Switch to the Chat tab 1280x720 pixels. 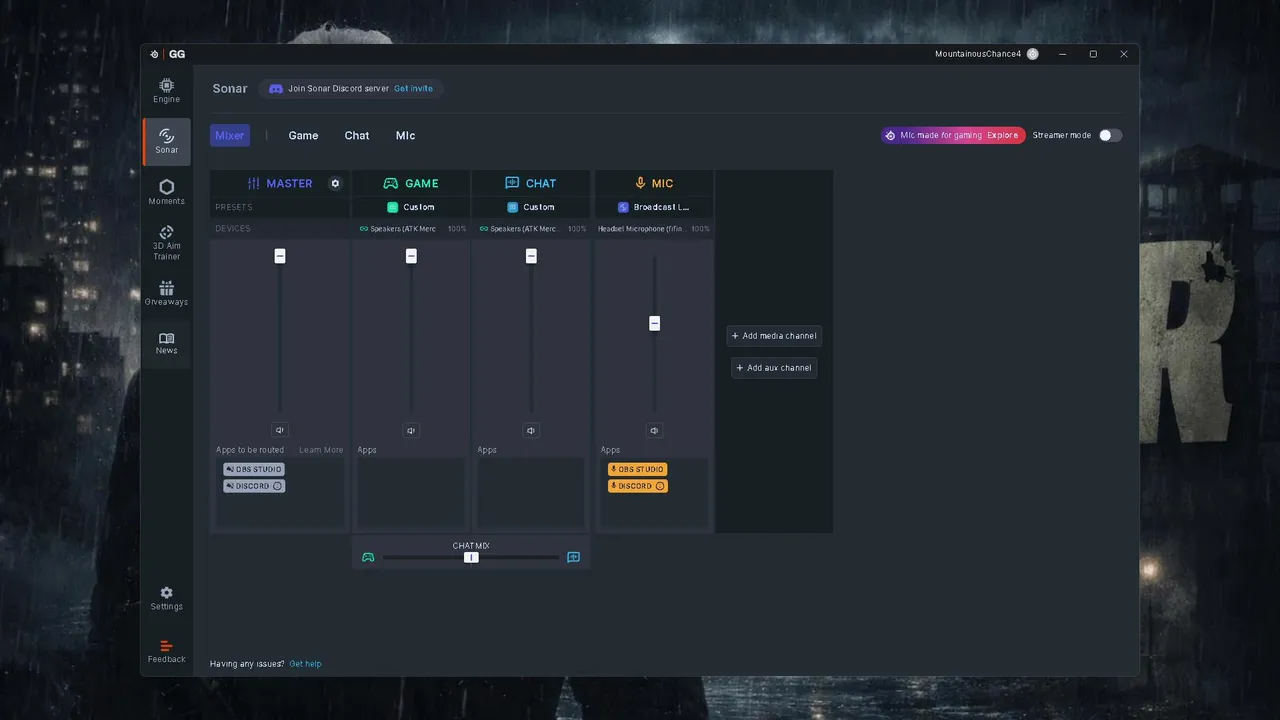click(357, 135)
